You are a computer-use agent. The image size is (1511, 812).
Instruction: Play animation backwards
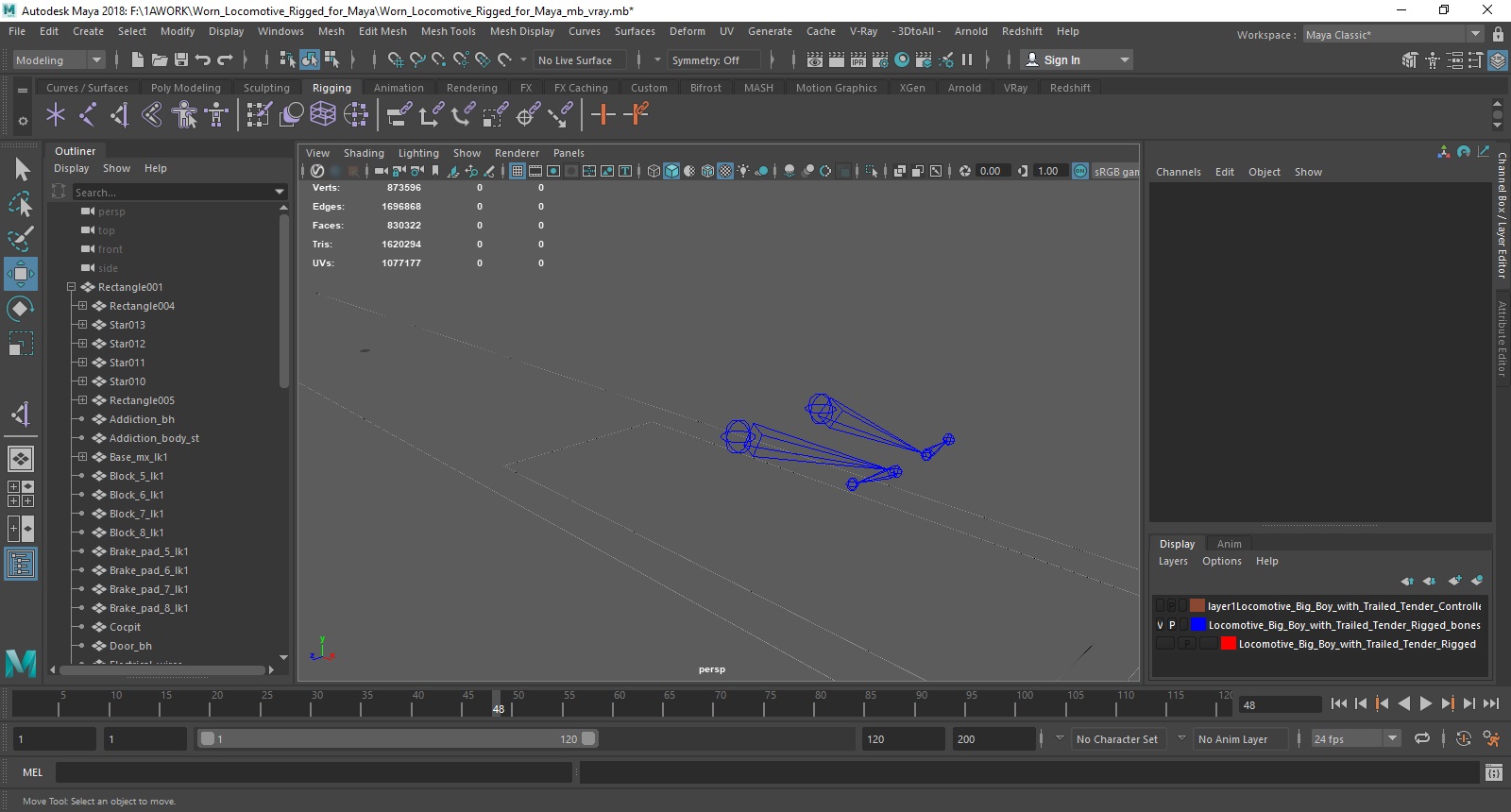pyautogui.click(x=1404, y=703)
